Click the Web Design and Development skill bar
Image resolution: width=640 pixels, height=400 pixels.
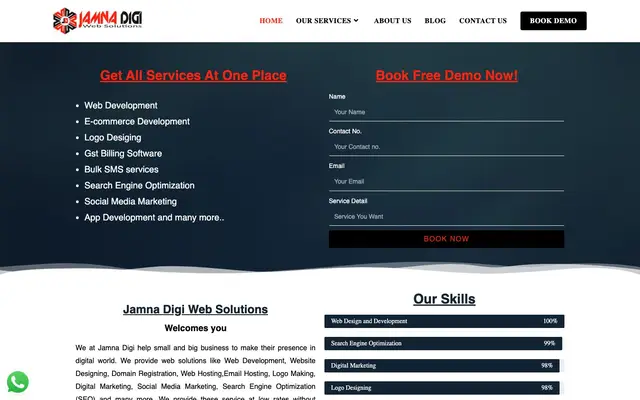[x=444, y=321]
